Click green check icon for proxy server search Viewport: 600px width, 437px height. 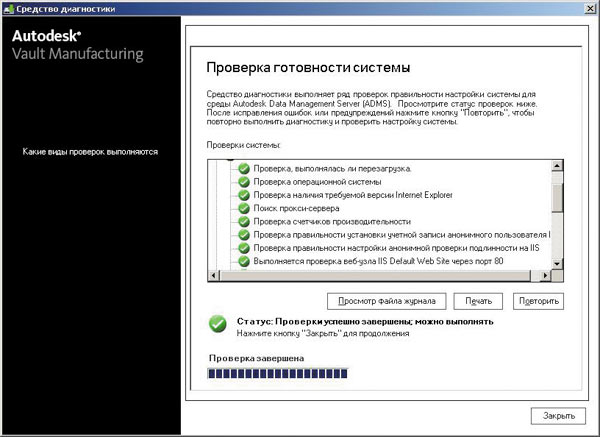pos(244,208)
